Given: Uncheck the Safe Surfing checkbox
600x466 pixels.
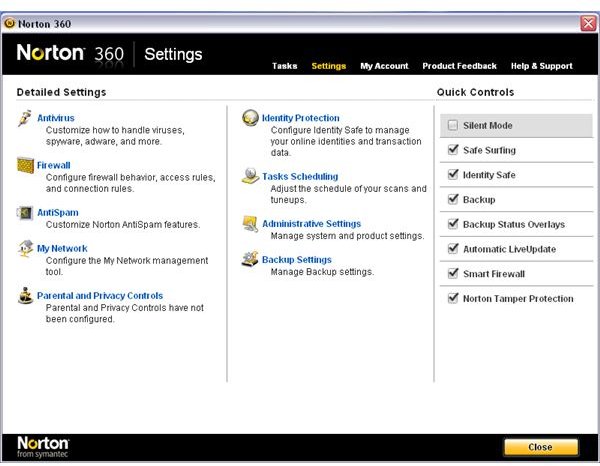Looking at the screenshot, I should pyautogui.click(x=453, y=150).
